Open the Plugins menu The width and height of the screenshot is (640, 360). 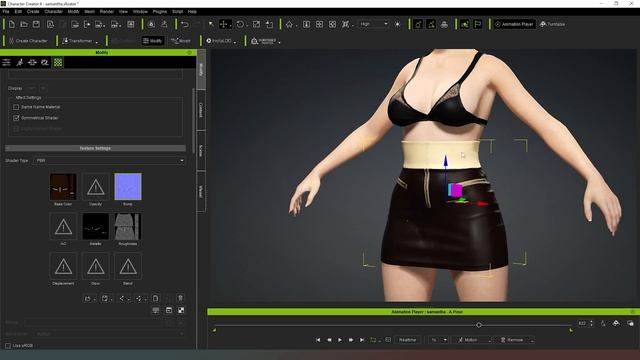(x=160, y=11)
